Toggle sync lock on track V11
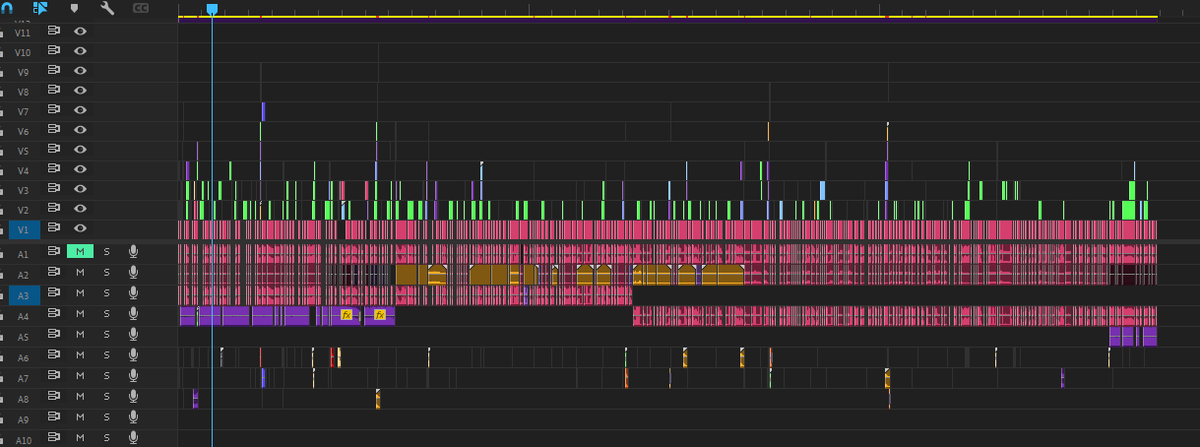This screenshot has height=447, width=1200. click(x=55, y=31)
